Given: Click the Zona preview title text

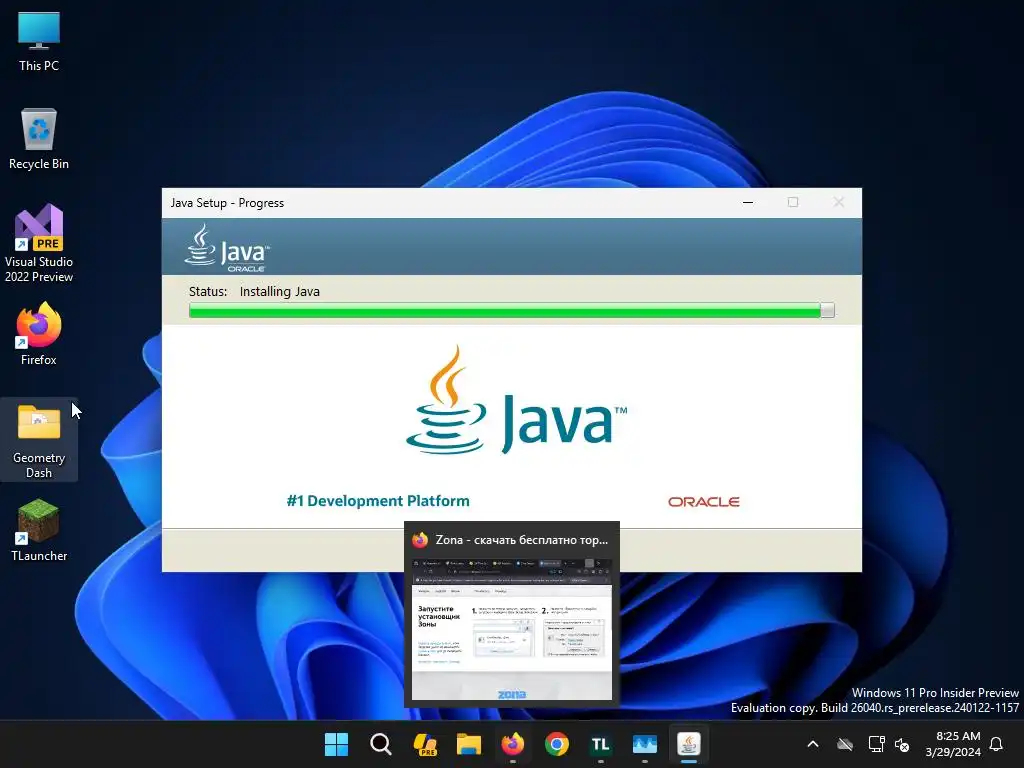Looking at the screenshot, I should pyautogui.click(x=522, y=540).
